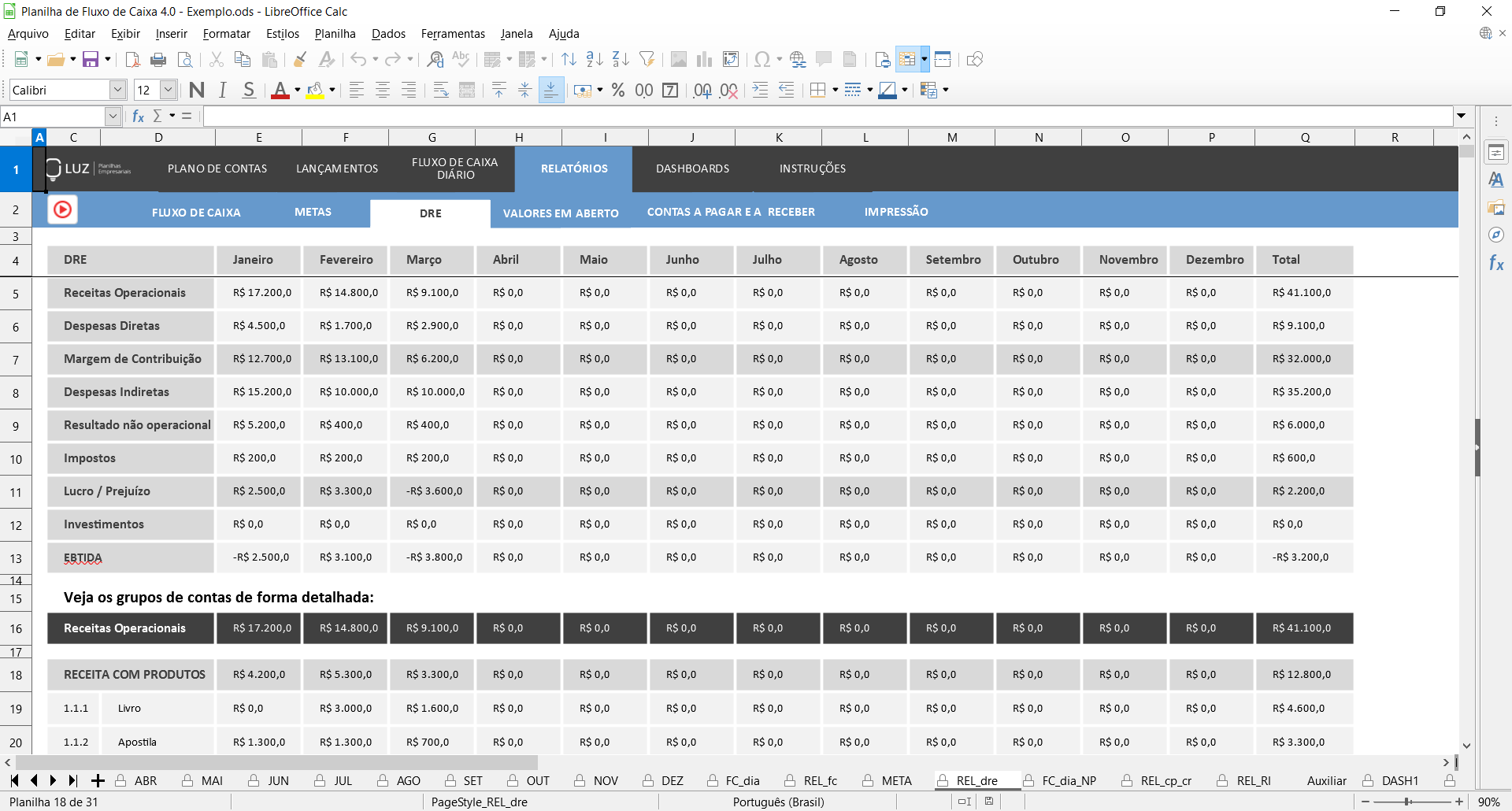
Task: Go to DASHBOARDS navigation button
Action: (692, 168)
